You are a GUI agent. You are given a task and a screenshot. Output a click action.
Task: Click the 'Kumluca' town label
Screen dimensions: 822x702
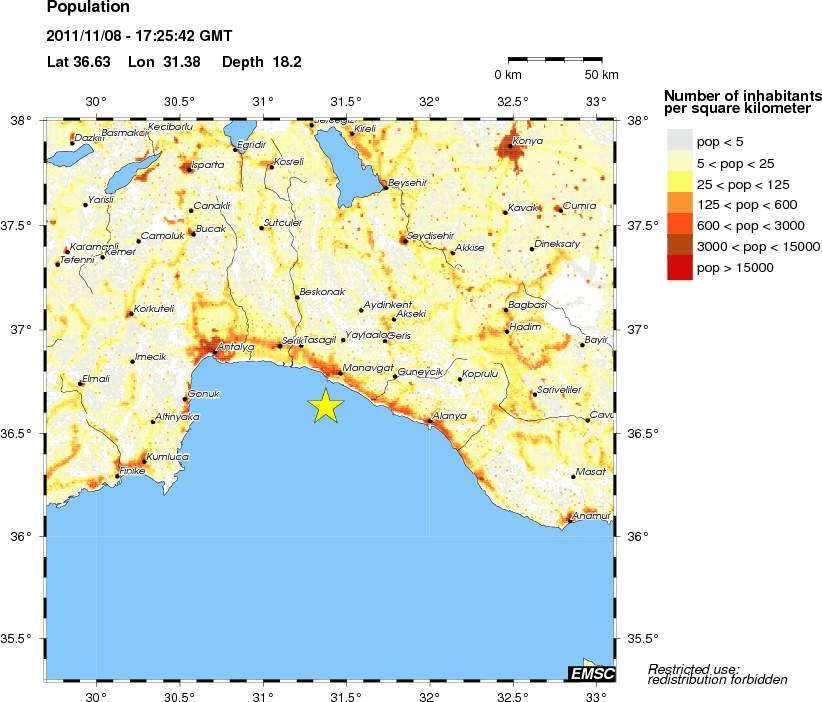[x=164, y=457]
